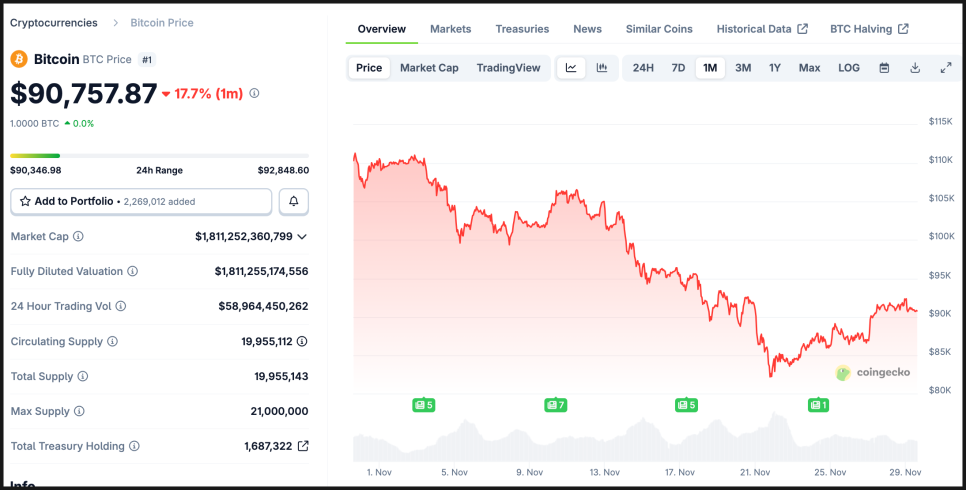This screenshot has width=966, height=490.
Task: Click the 24h Range progress bar
Action: pyautogui.click(x=159, y=155)
